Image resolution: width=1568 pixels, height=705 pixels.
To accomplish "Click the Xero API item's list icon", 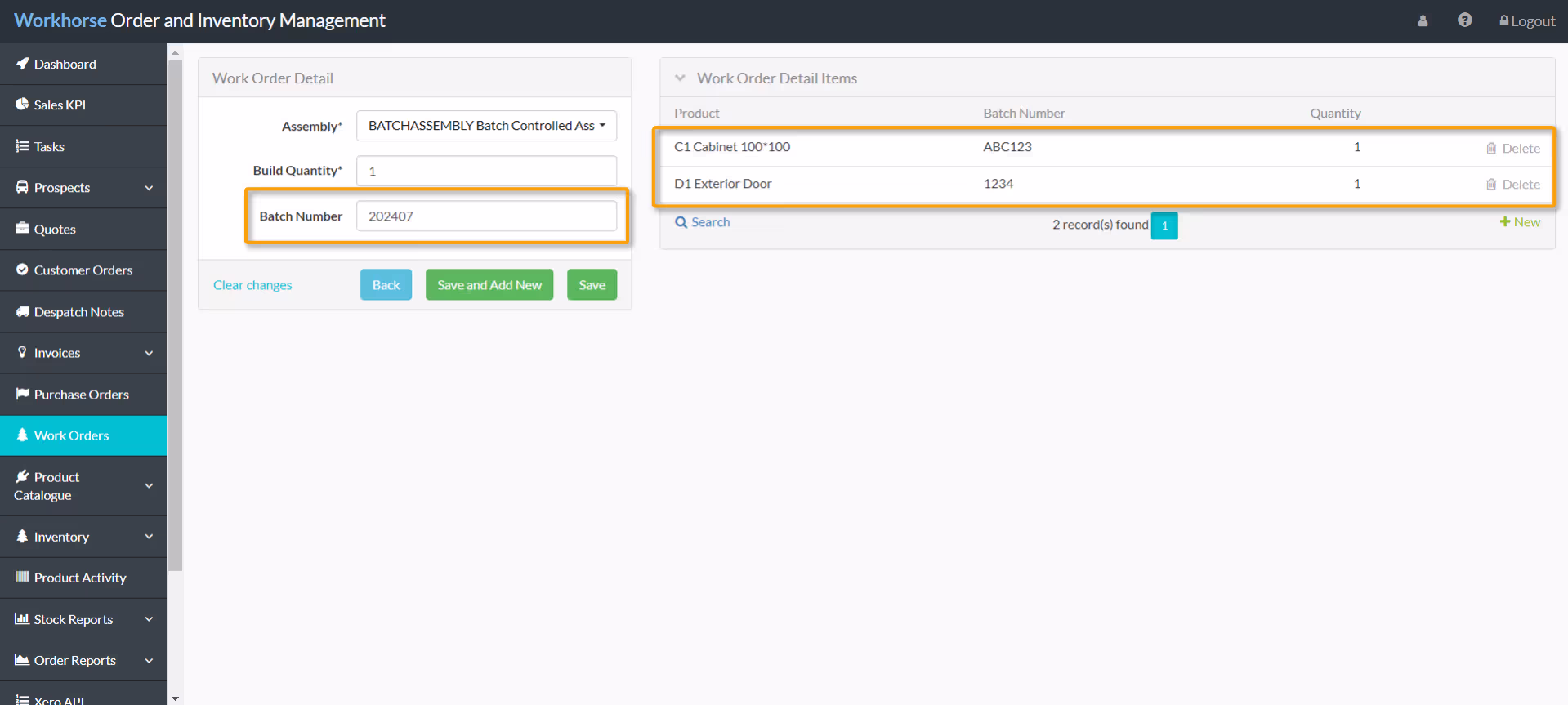I will tap(22, 699).
